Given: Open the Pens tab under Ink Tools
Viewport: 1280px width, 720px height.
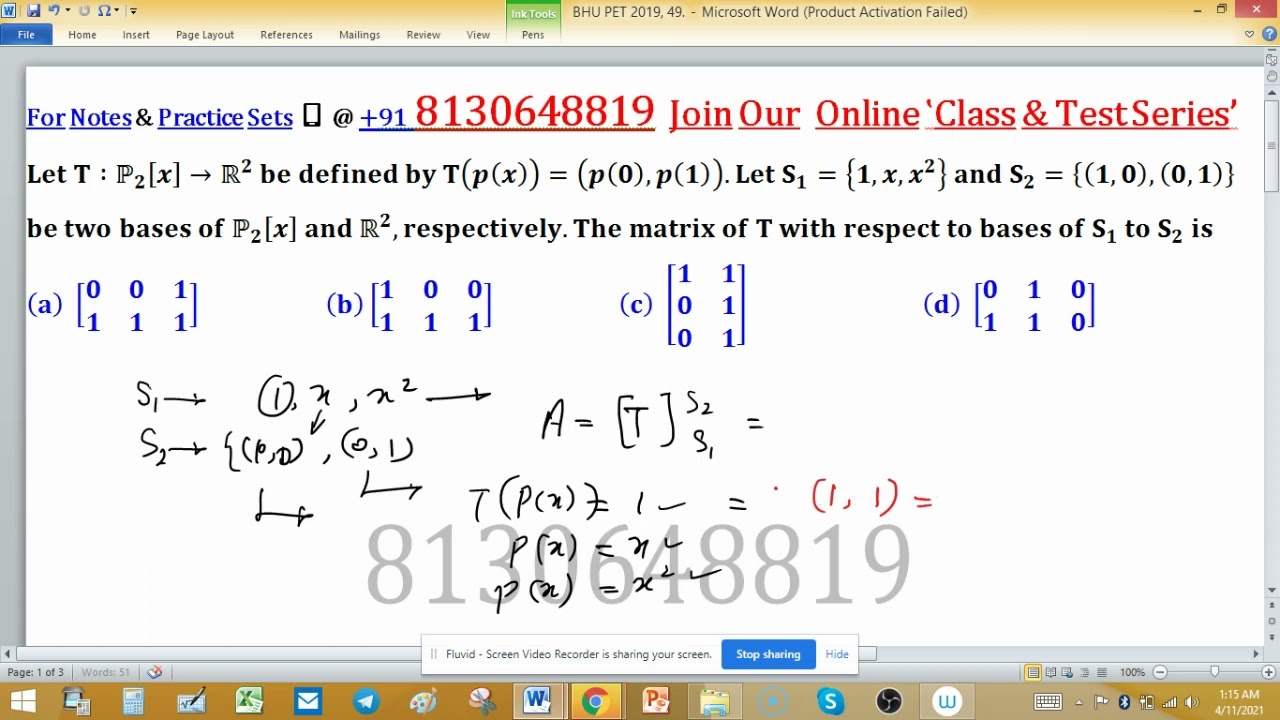Looking at the screenshot, I should pyautogui.click(x=533, y=34).
